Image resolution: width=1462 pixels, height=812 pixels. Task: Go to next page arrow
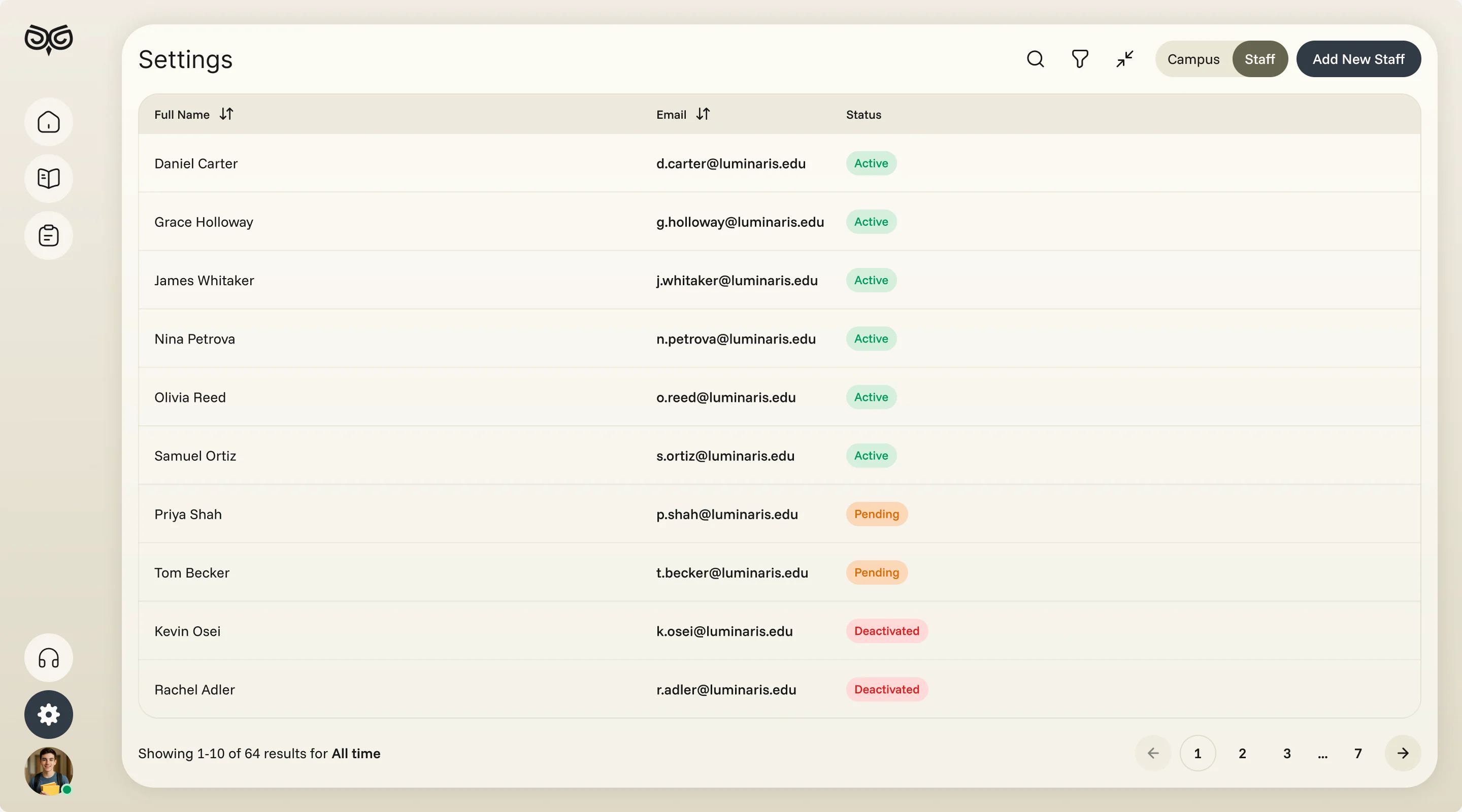pyautogui.click(x=1403, y=754)
